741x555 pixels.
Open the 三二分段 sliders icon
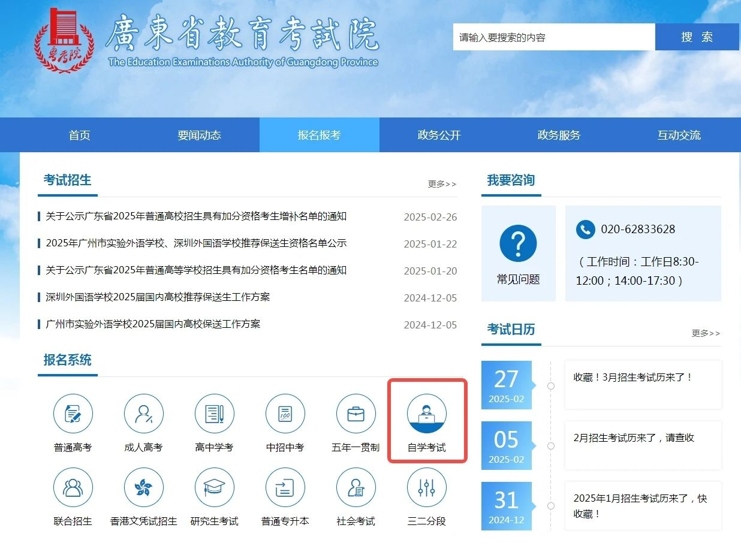(x=427, y=487)
